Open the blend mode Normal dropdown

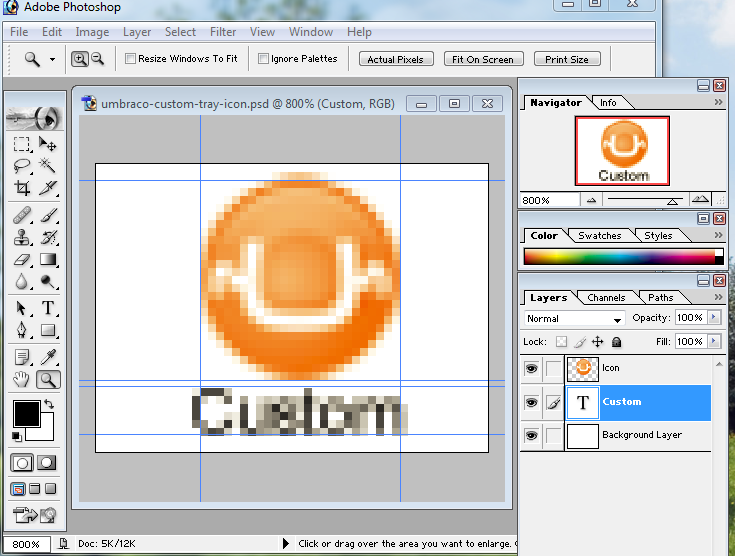pos(574,319)
